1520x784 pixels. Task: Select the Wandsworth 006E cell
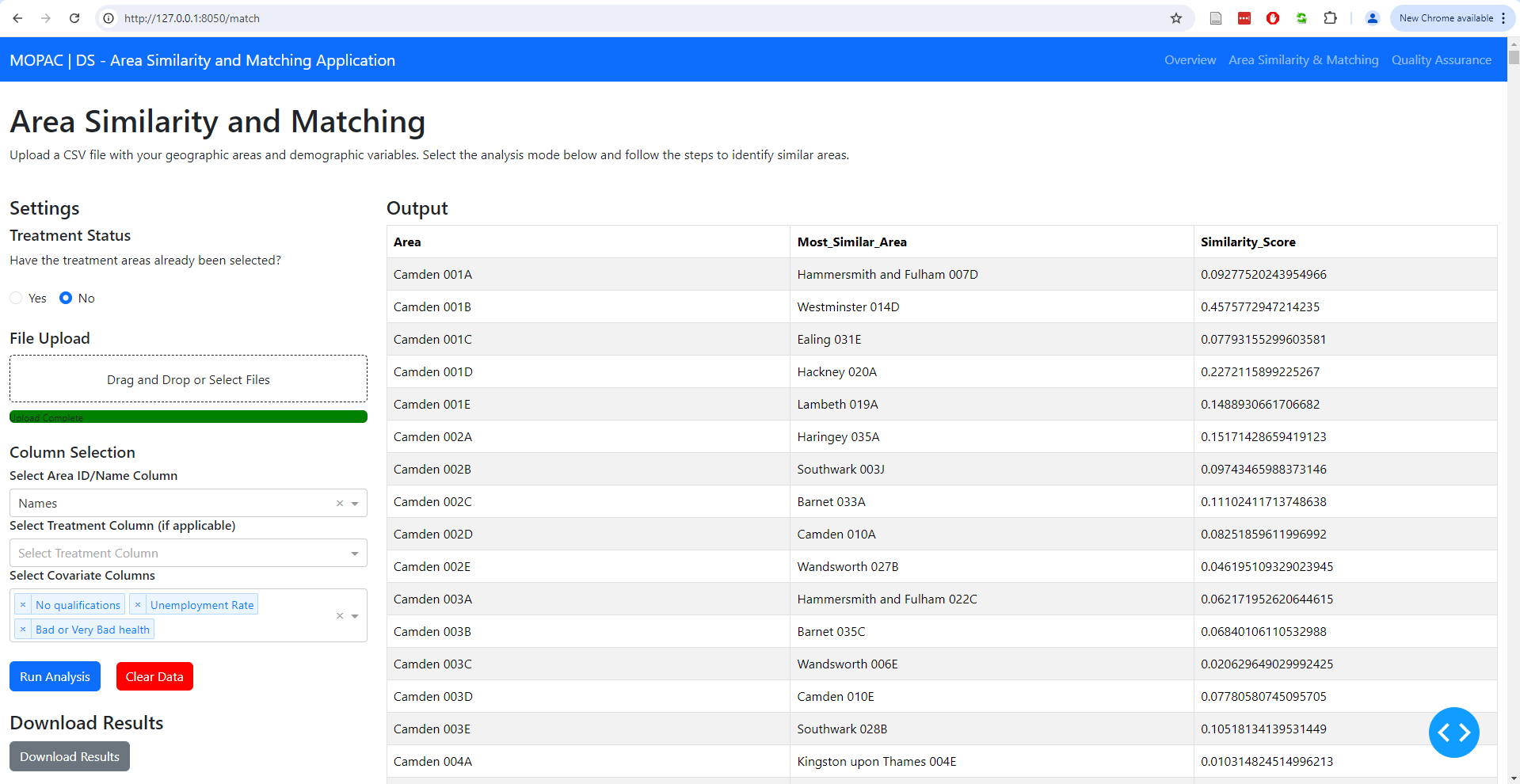(992, 664)
